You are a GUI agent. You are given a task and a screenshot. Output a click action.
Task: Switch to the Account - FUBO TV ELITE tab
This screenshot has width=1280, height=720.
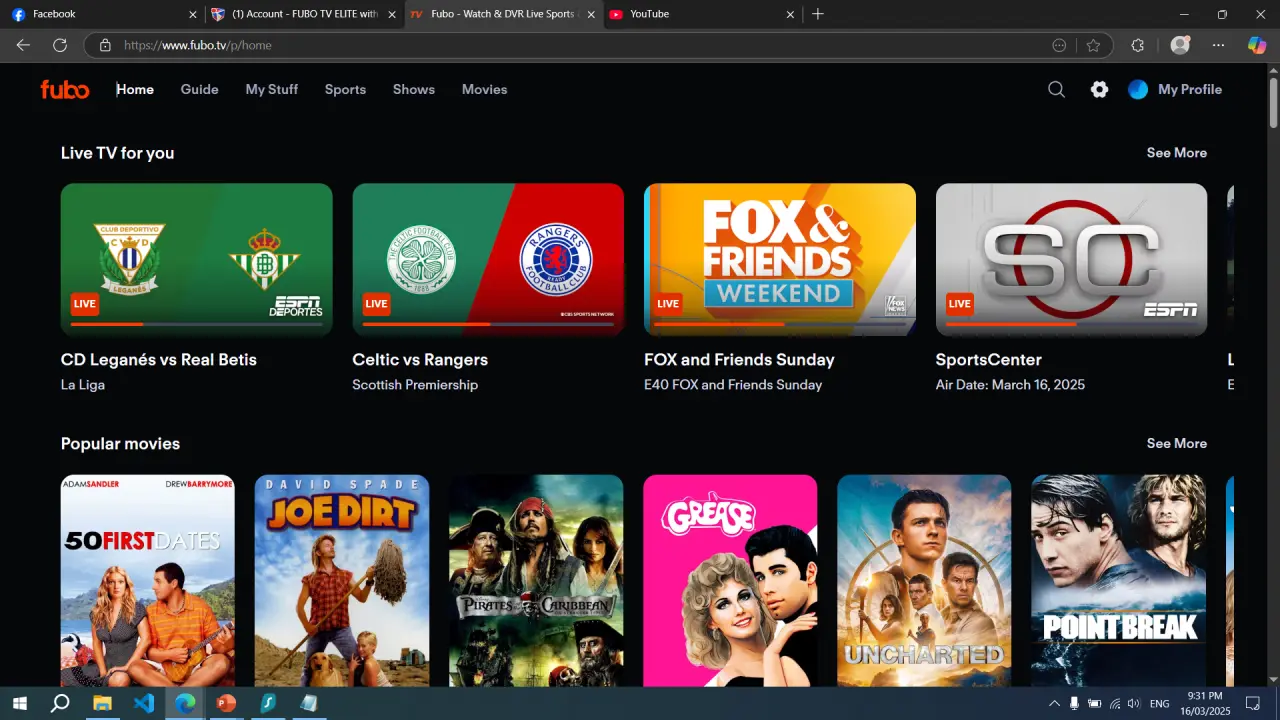click(x=303, y=14)
